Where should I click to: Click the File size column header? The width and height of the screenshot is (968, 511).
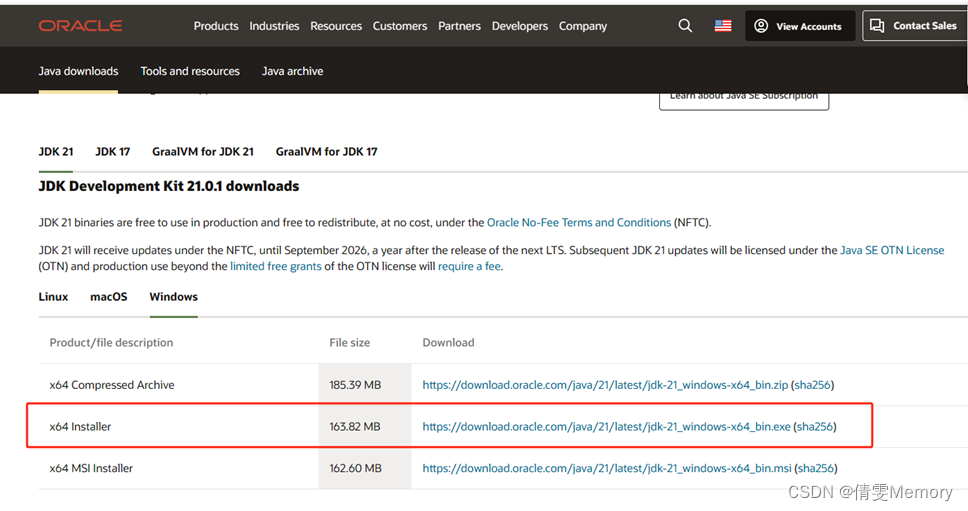tap(349, 343)
